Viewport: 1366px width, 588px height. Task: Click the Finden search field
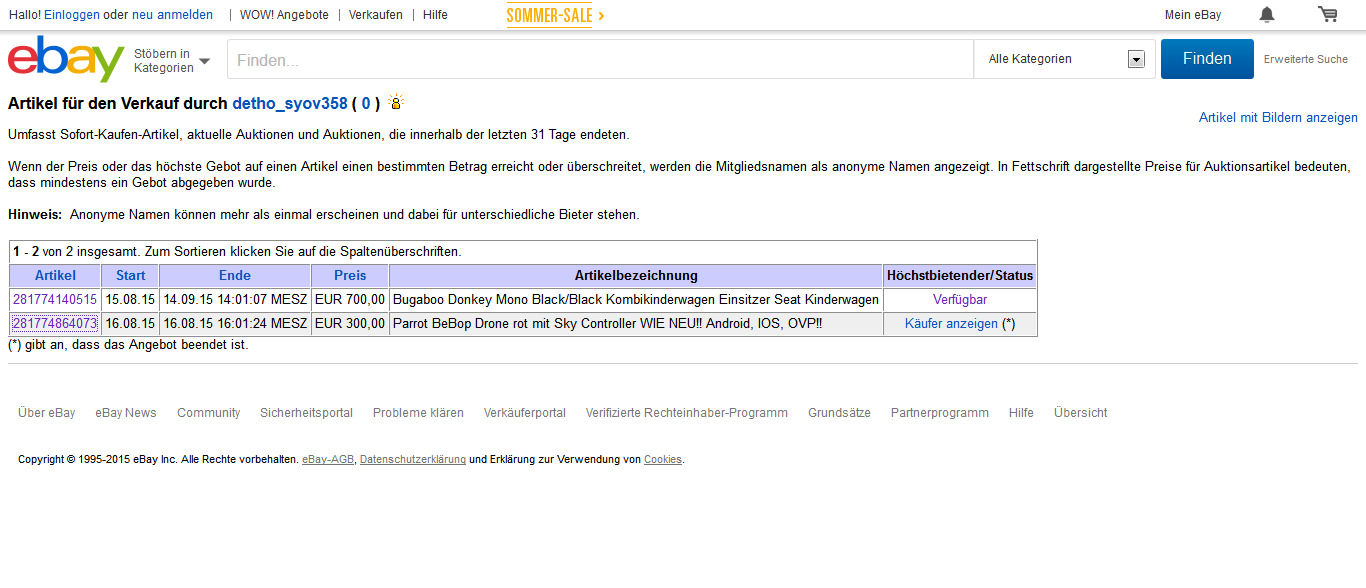(601, 60)
